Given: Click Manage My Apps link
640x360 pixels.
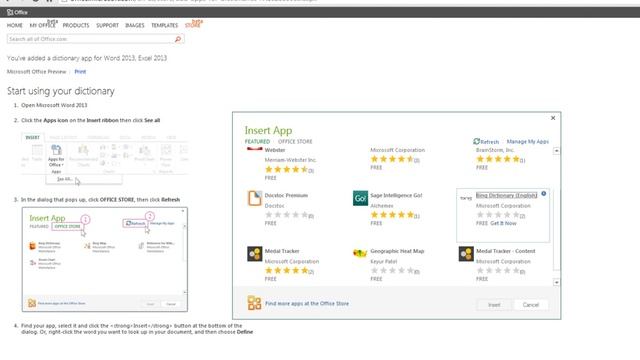Looking at the screenshot, I should 528,142.
